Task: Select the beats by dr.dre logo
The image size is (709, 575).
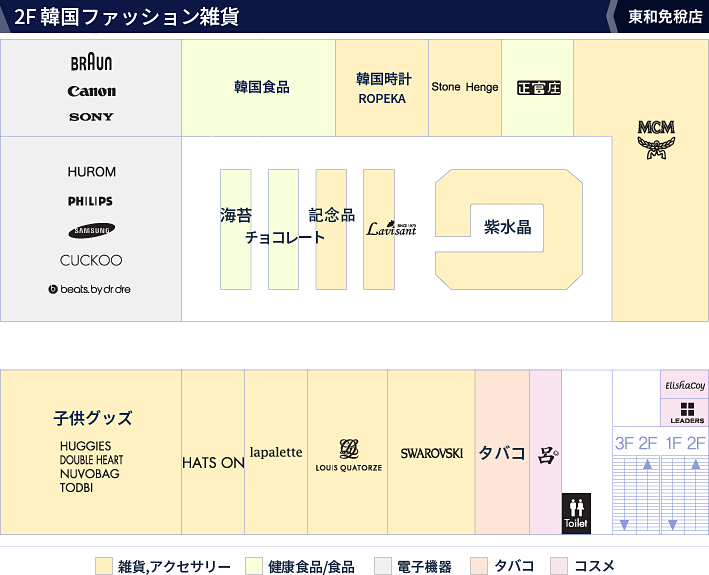Action: pyautogui.click(x=90, y=289)
